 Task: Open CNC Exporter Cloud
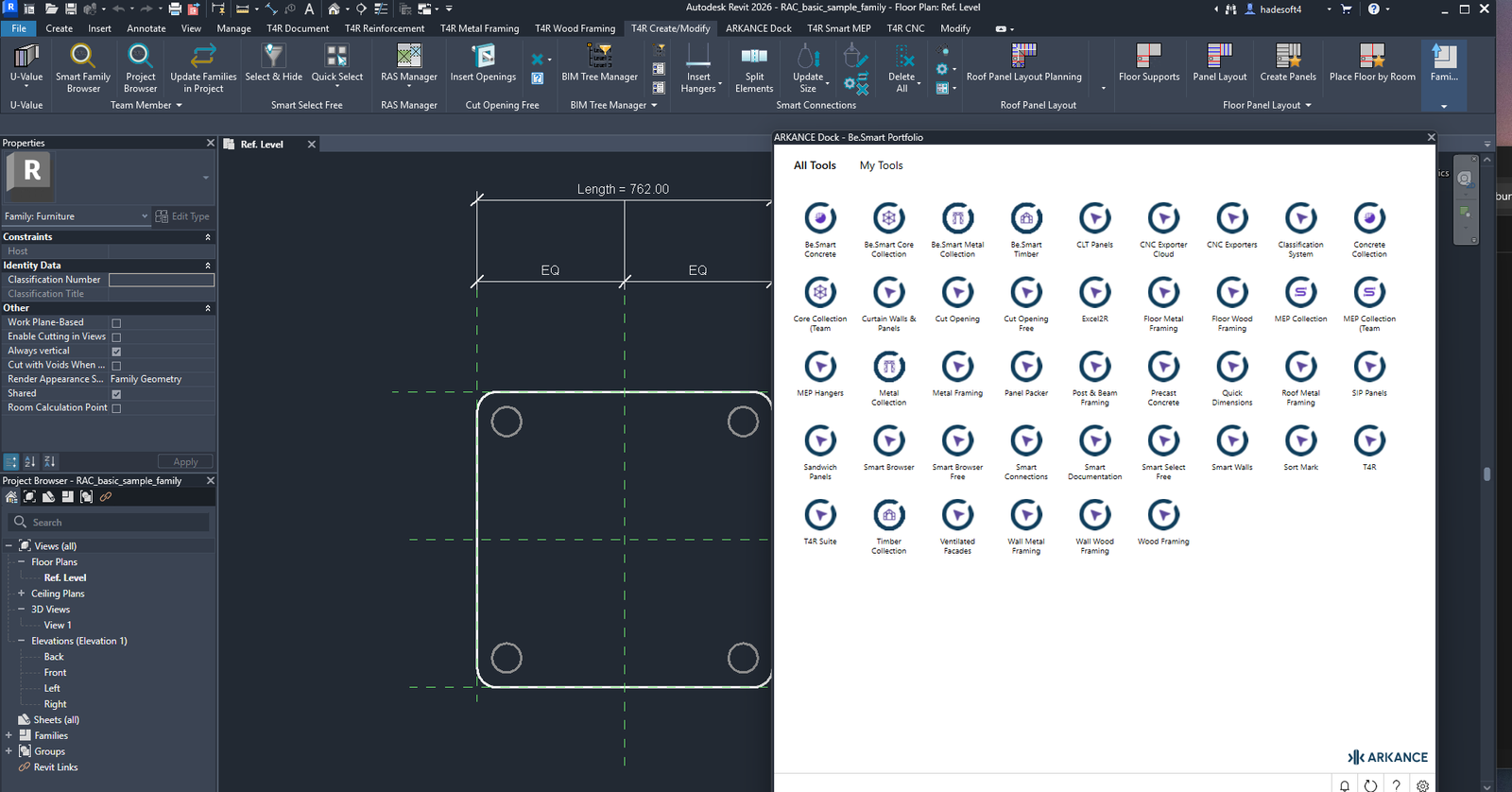tap(1163, 230)
